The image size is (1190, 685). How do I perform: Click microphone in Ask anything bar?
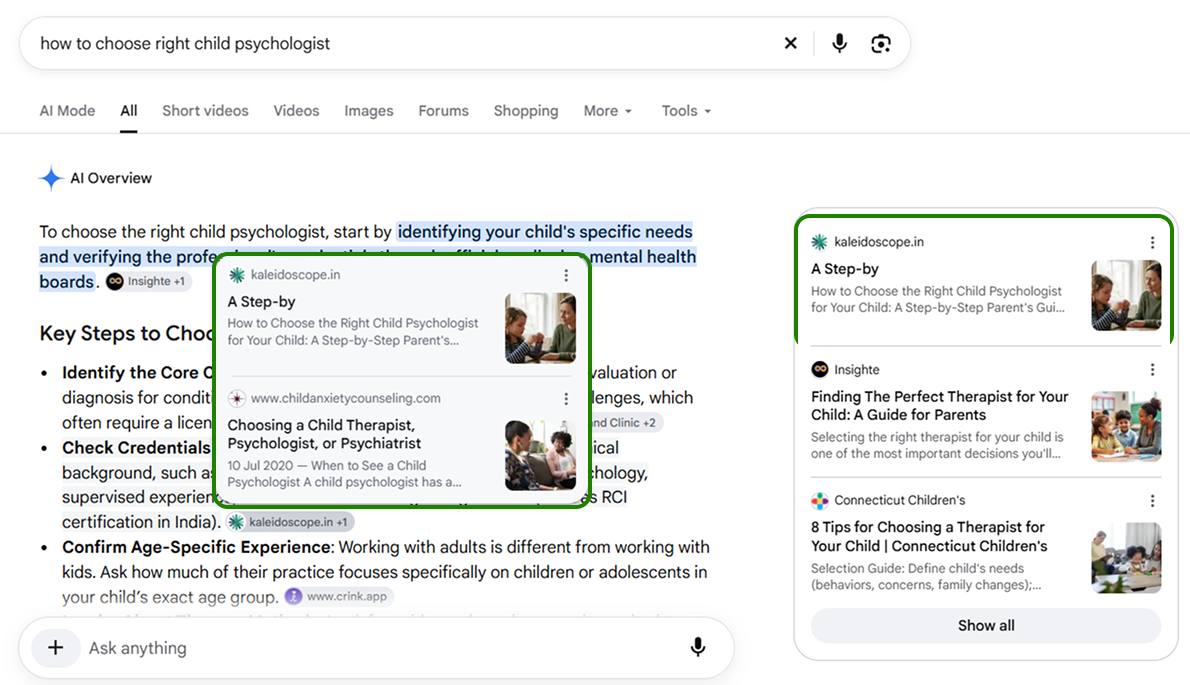tap(697, 647)
